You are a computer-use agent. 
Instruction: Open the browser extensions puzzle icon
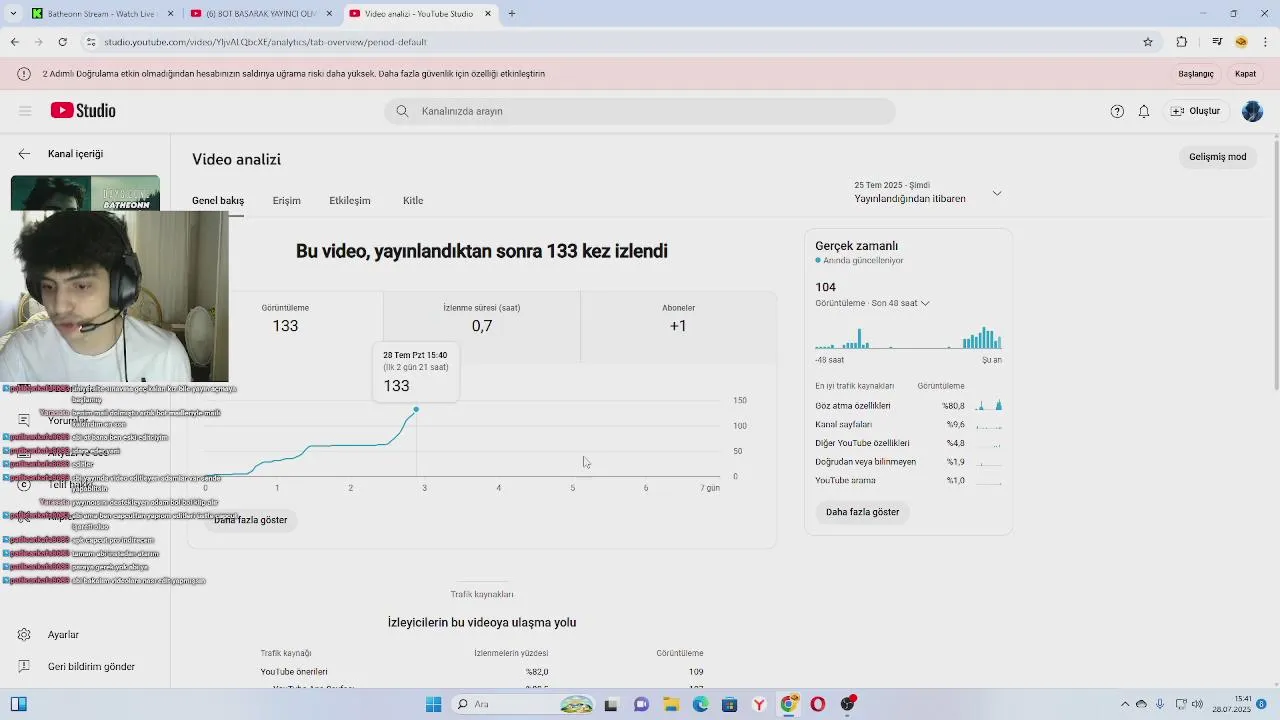1182,42
